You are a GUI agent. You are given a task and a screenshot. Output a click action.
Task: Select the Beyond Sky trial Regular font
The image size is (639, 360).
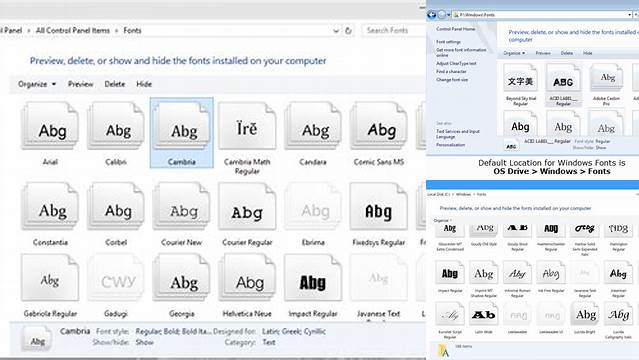[520, 78]
